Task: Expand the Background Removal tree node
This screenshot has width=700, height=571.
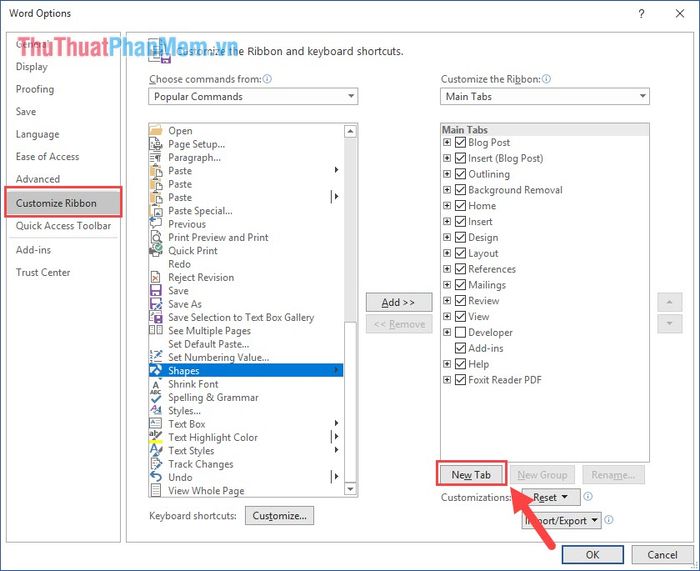Action: coord(447,190)
